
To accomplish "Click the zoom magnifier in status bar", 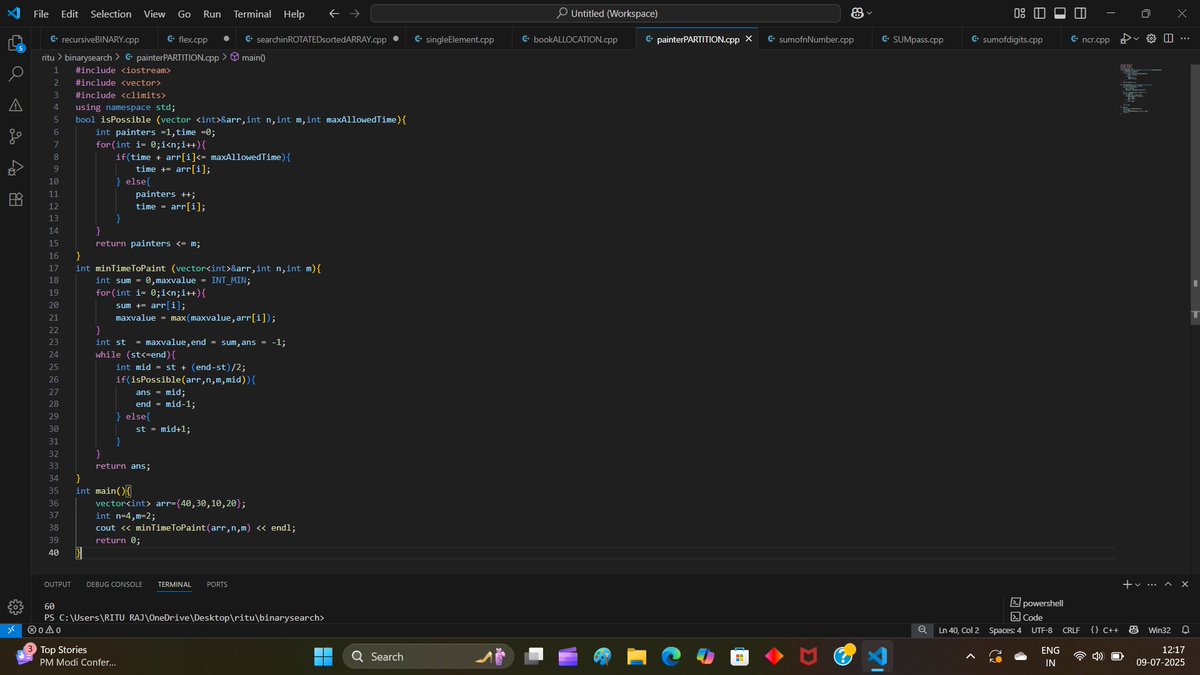I will (x=922, y=630).
